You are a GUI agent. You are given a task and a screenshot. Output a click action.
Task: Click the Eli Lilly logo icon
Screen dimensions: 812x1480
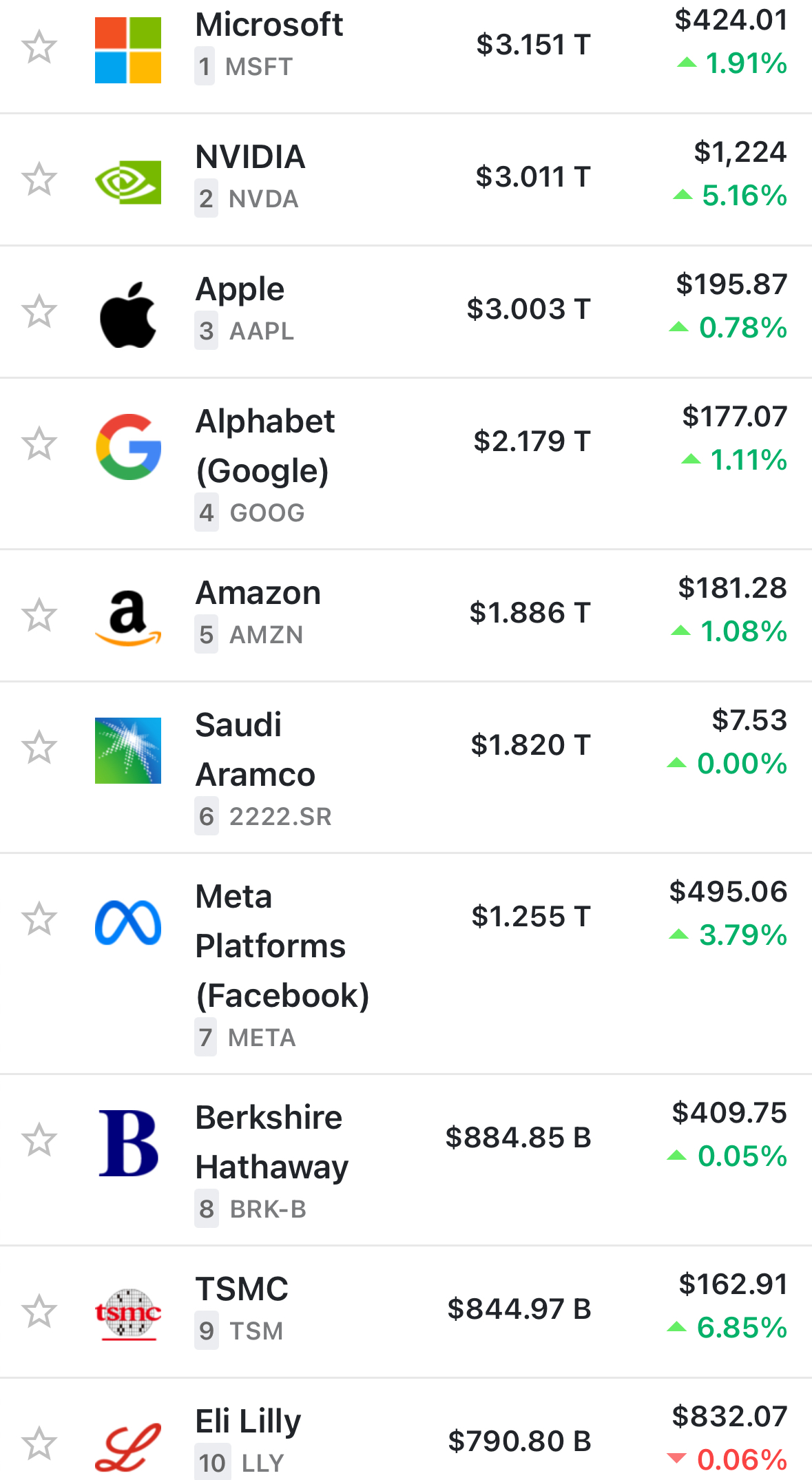tap(128, 1447)
